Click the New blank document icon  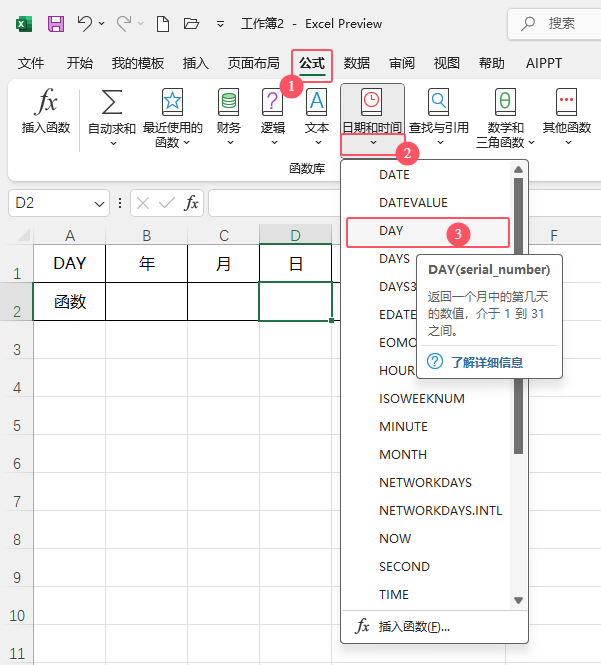[163, 24]
